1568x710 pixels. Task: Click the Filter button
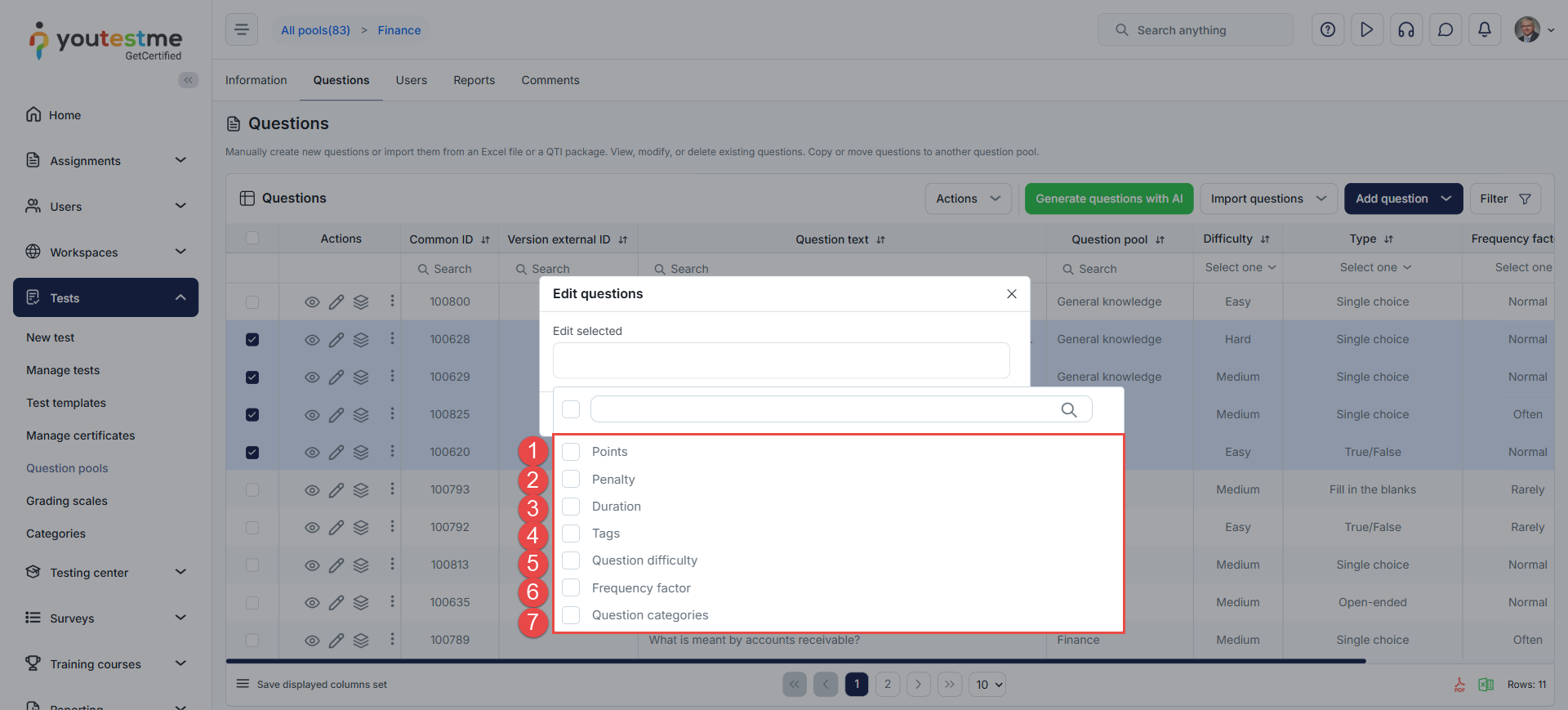pyautogui.click(x=1505, y=199)
